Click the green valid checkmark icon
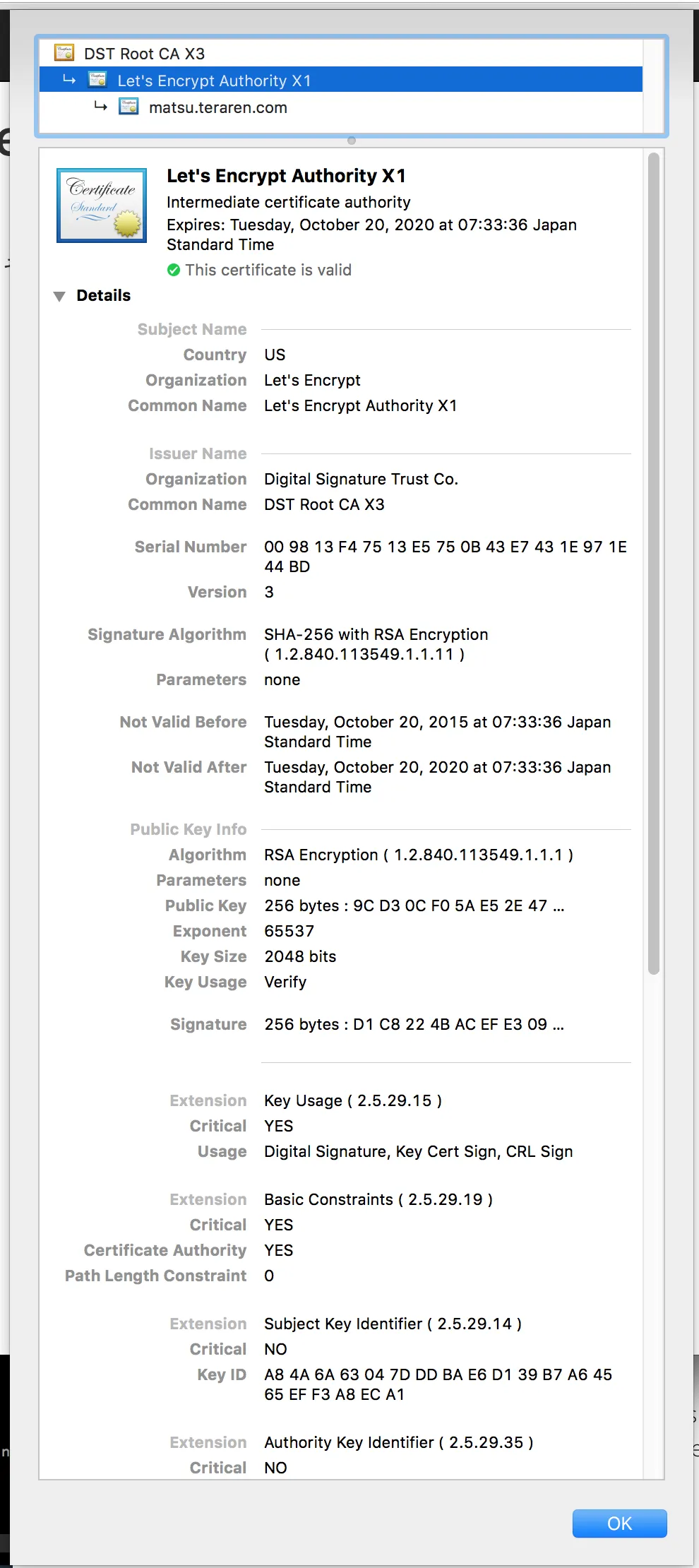Viewport: 699px width, 1568px height. point(174,270)
